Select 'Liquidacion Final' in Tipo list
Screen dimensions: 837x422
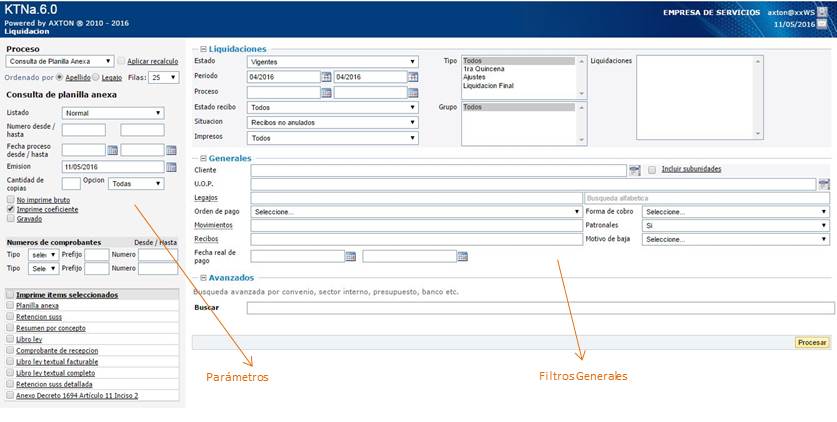(491, 85)
